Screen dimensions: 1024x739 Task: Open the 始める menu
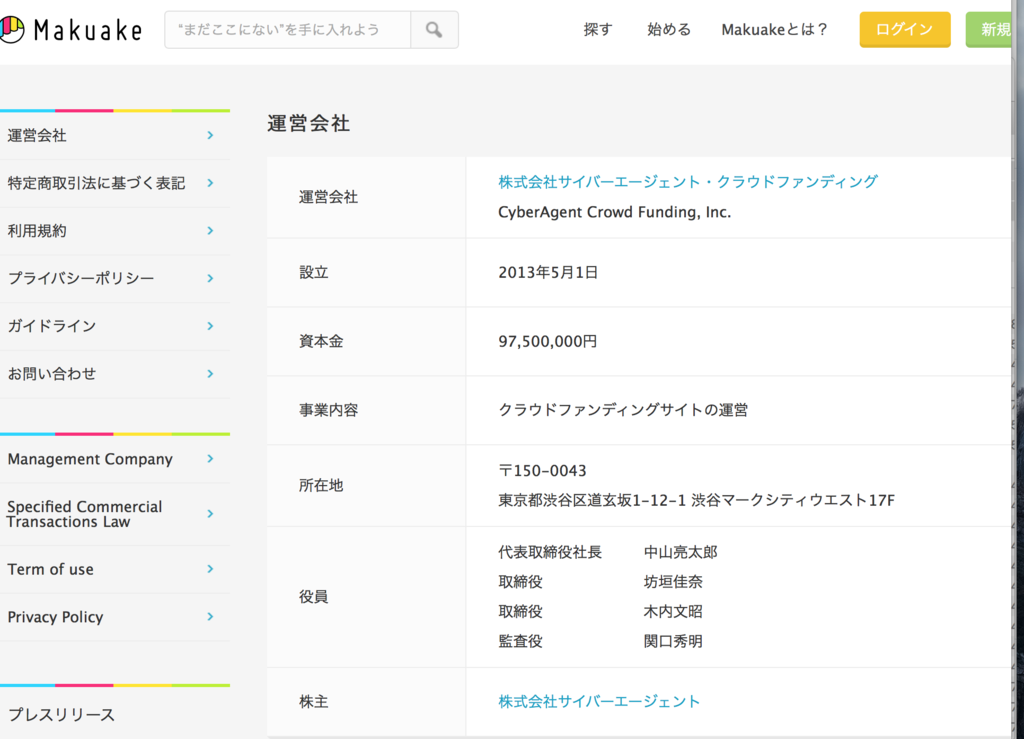coord(669,29)
